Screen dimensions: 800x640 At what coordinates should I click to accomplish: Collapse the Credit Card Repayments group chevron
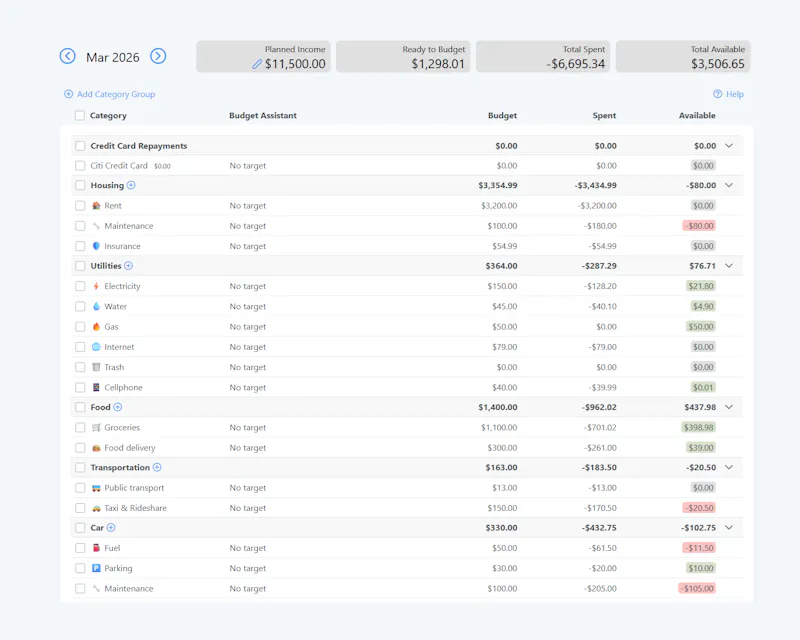tap(729, 146)
